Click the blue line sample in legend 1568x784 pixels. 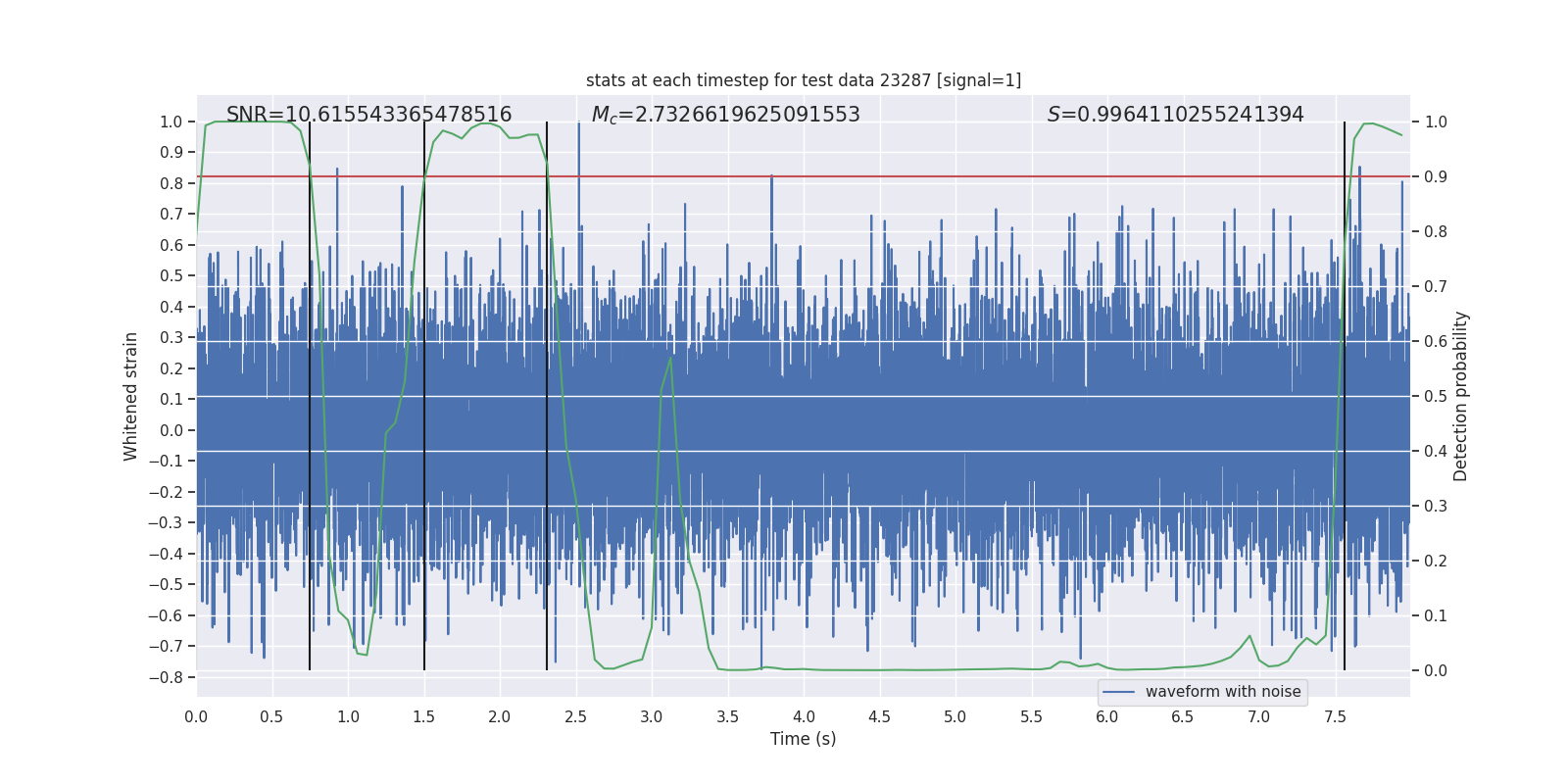point(1118,692)
